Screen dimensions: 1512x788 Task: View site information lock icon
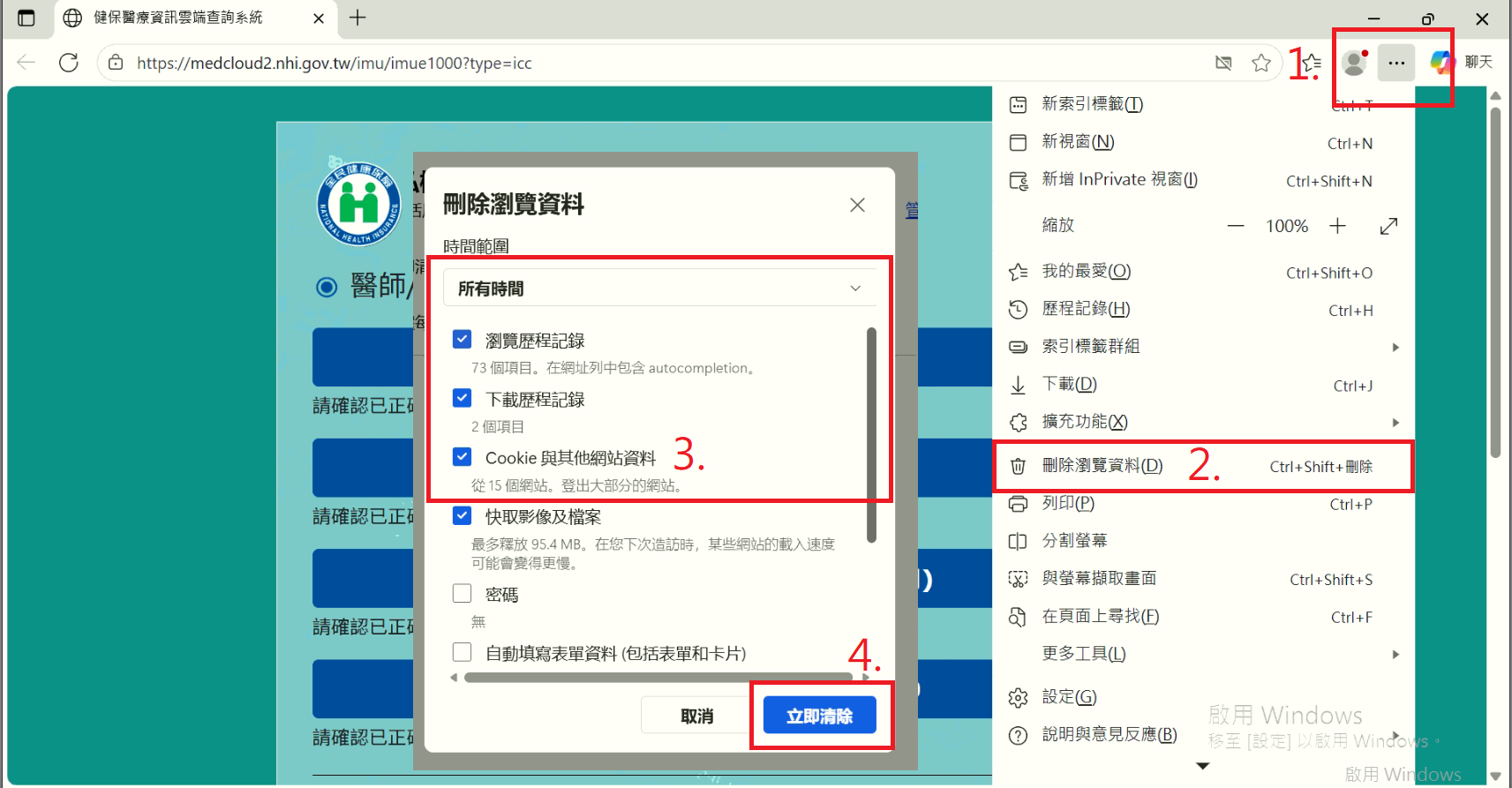(x=116, y=63)
